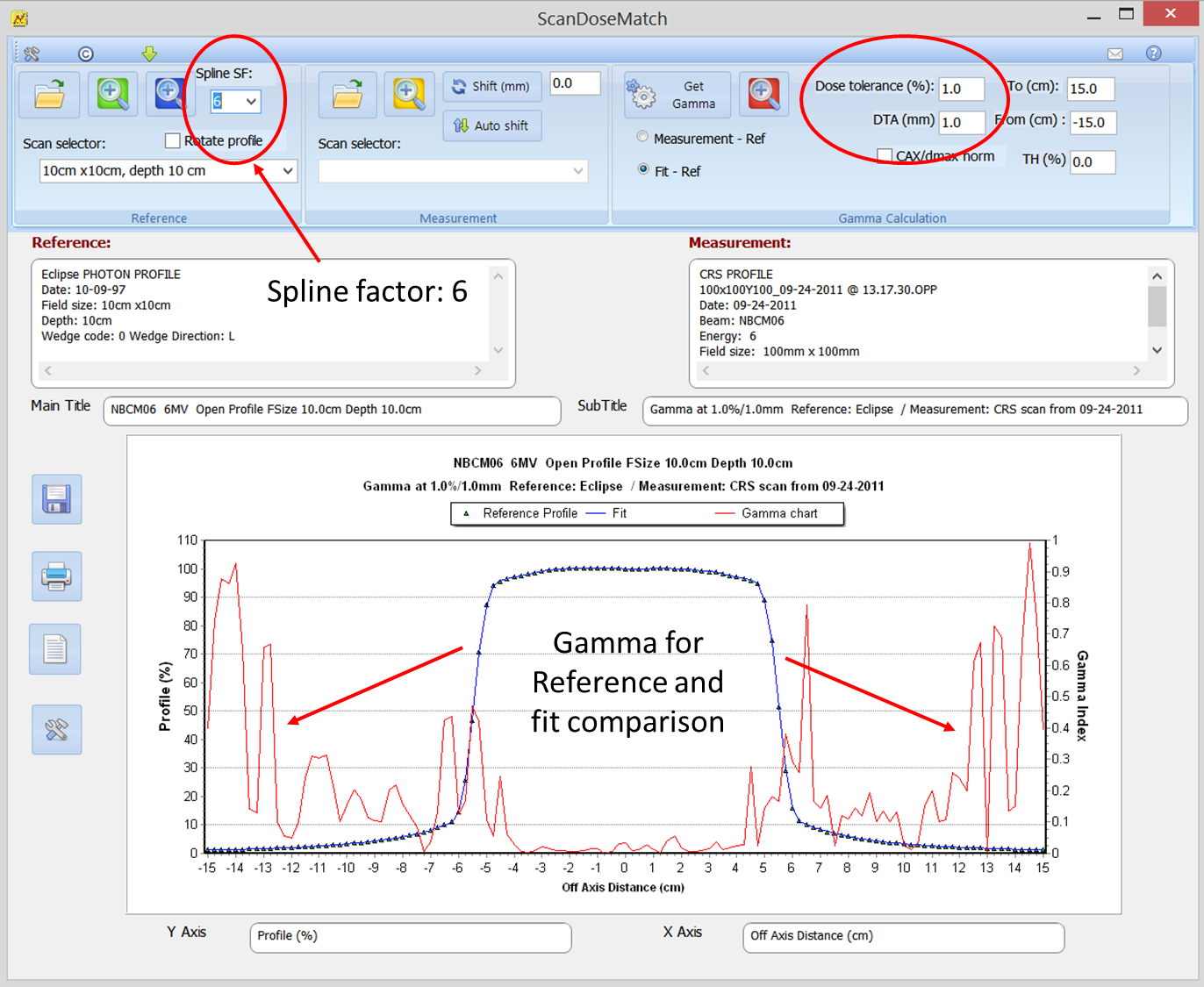Click red zoom magnifier beside Get Gamma
The image size is (1204, 987).
click(763, 95)
